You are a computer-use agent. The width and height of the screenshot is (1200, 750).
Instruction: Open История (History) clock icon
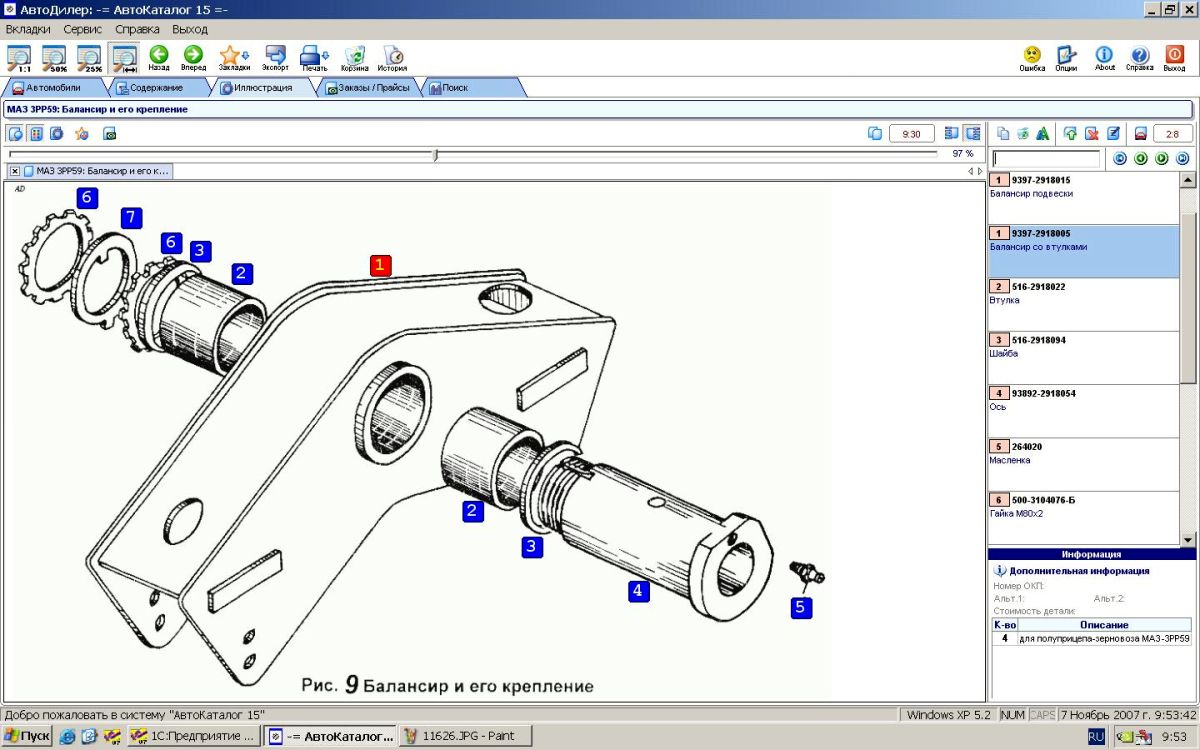tap(392, 57)
